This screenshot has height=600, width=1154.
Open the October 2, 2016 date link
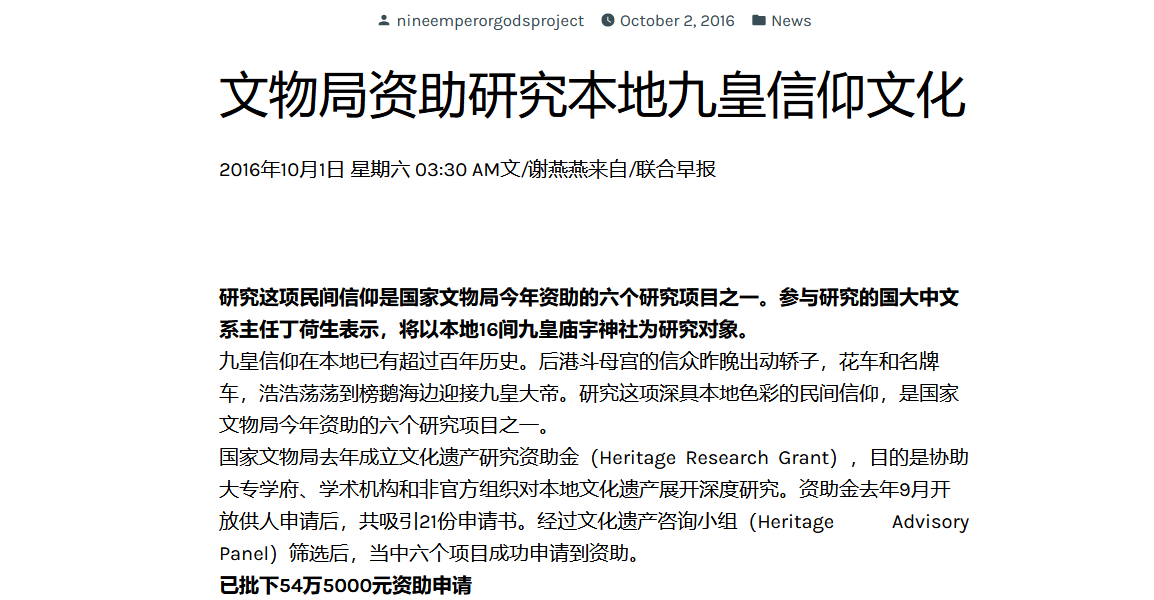[x=677, y=21]
